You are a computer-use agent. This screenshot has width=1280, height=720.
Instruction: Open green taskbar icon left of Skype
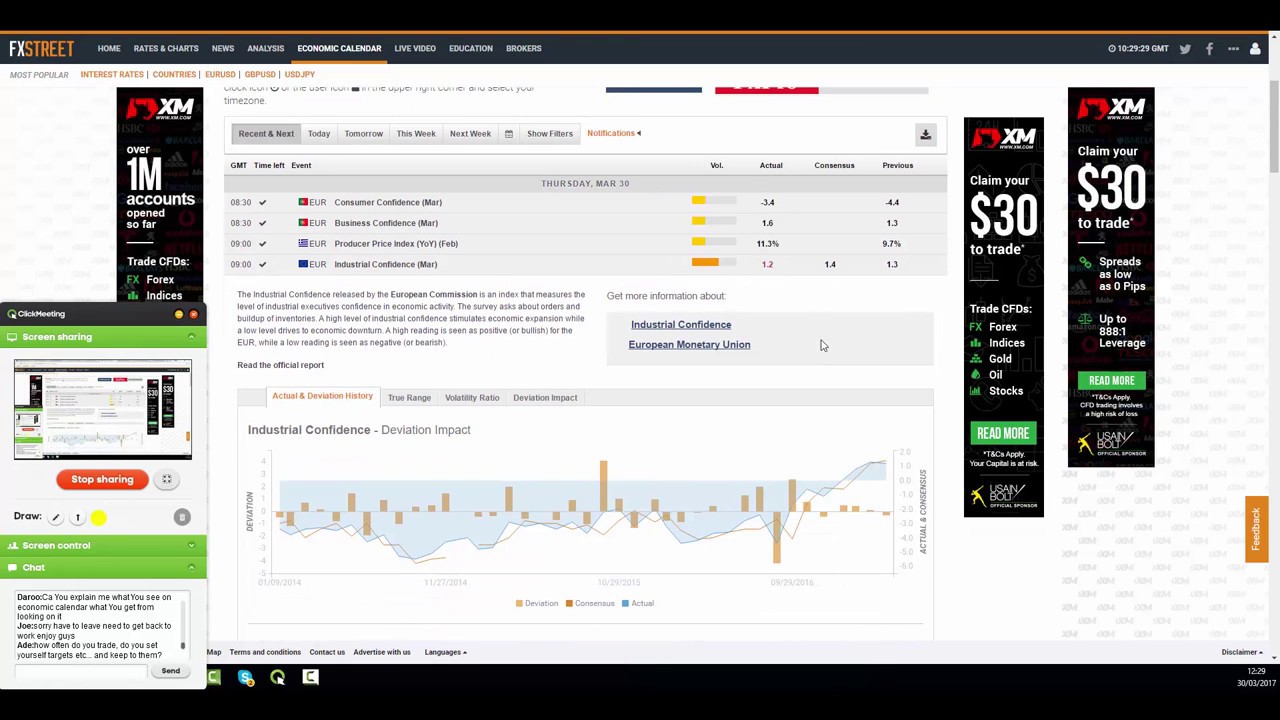coord(214,678)
